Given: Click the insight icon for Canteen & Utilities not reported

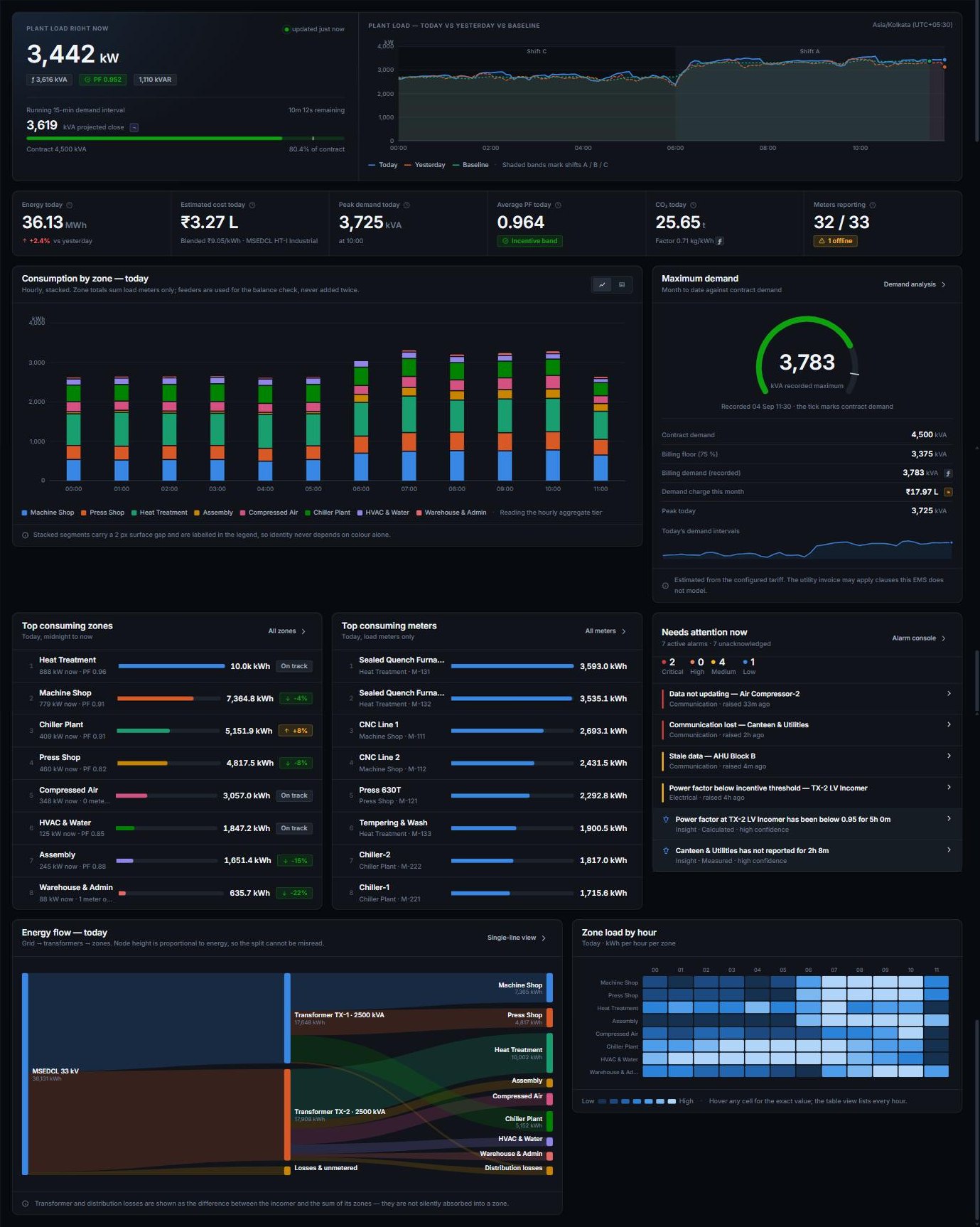Looking at the screenshot, I should 666,851.
